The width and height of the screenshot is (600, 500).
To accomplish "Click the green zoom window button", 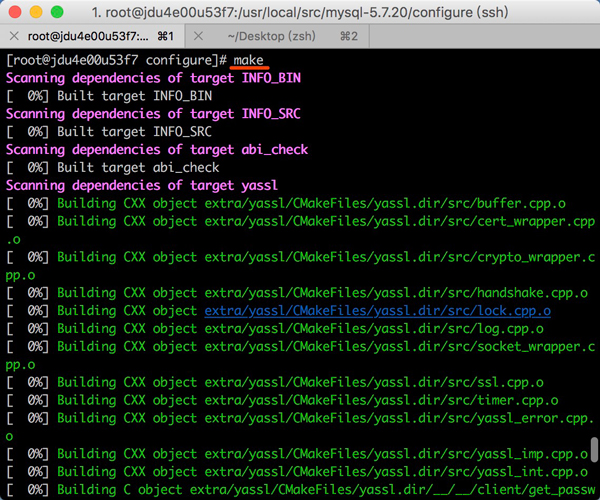I will tap(57, 12).
